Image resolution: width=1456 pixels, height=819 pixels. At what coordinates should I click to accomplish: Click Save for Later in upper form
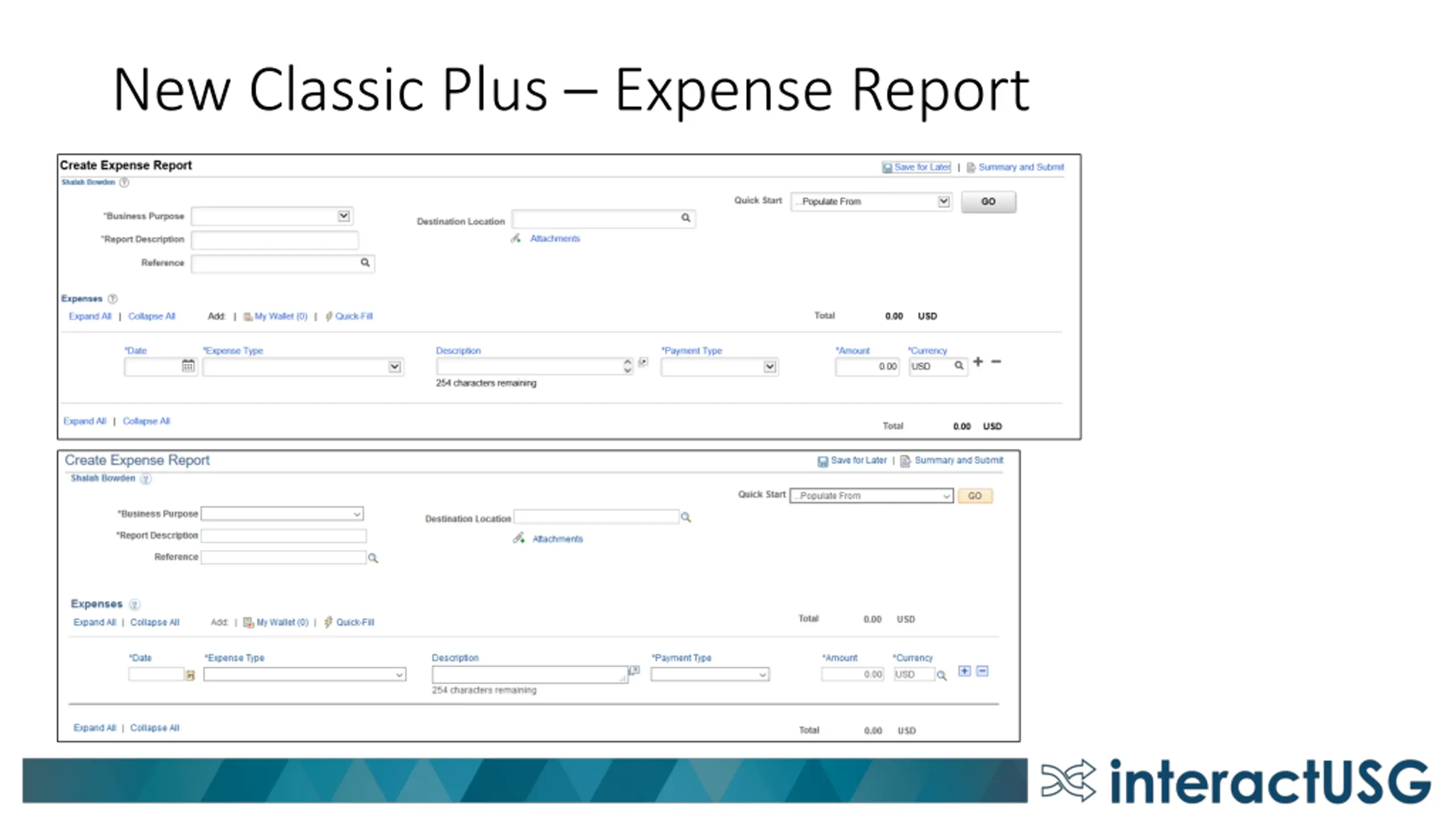[x=916, y=167]
